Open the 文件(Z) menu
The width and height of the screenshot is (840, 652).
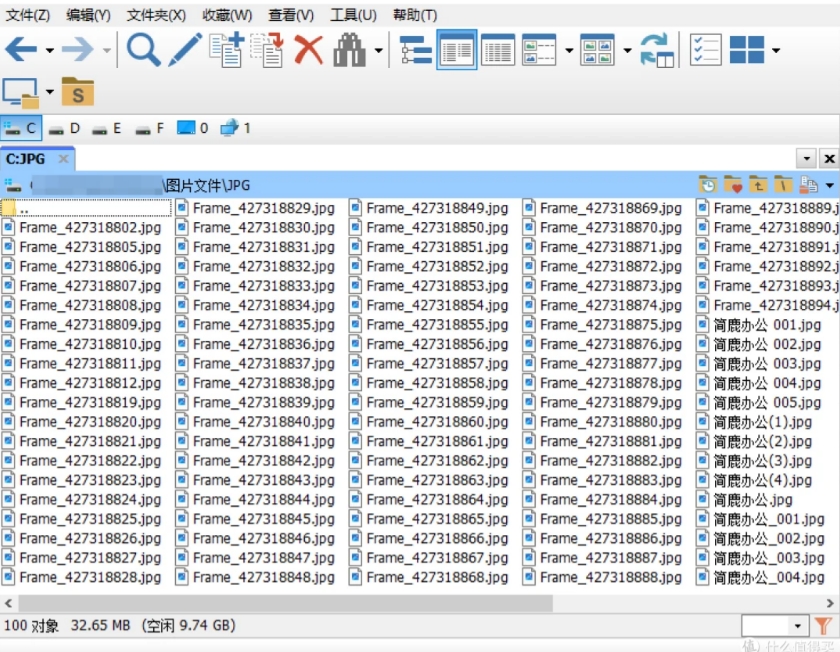(28, 15)
